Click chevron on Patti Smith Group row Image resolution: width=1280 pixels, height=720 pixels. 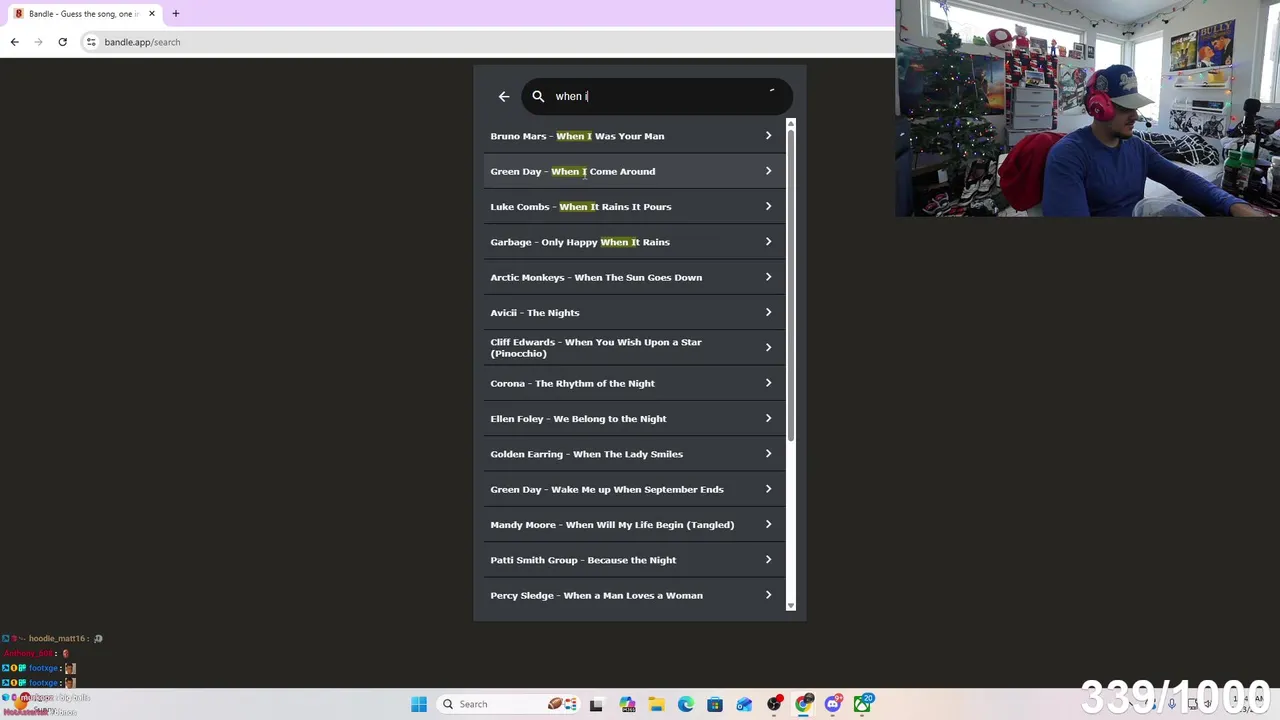768,560
